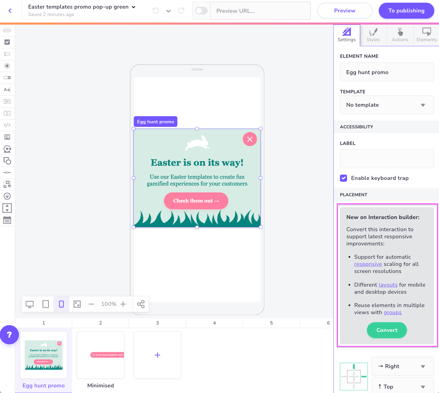
Task: Uncheck Enable keyboard trap checkbox
Action: tap(343, 178)
